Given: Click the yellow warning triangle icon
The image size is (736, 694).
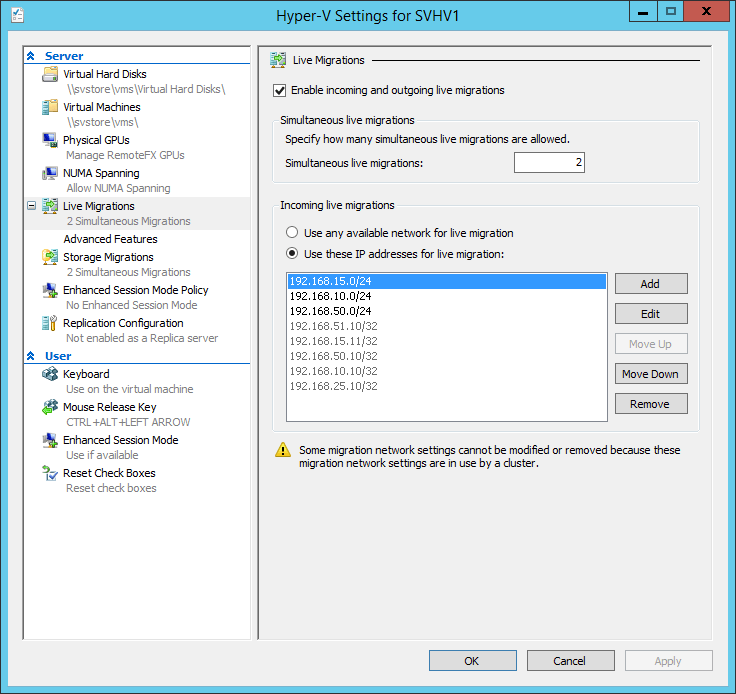Looking at the screenshot, I should click(x=283, y=450).
